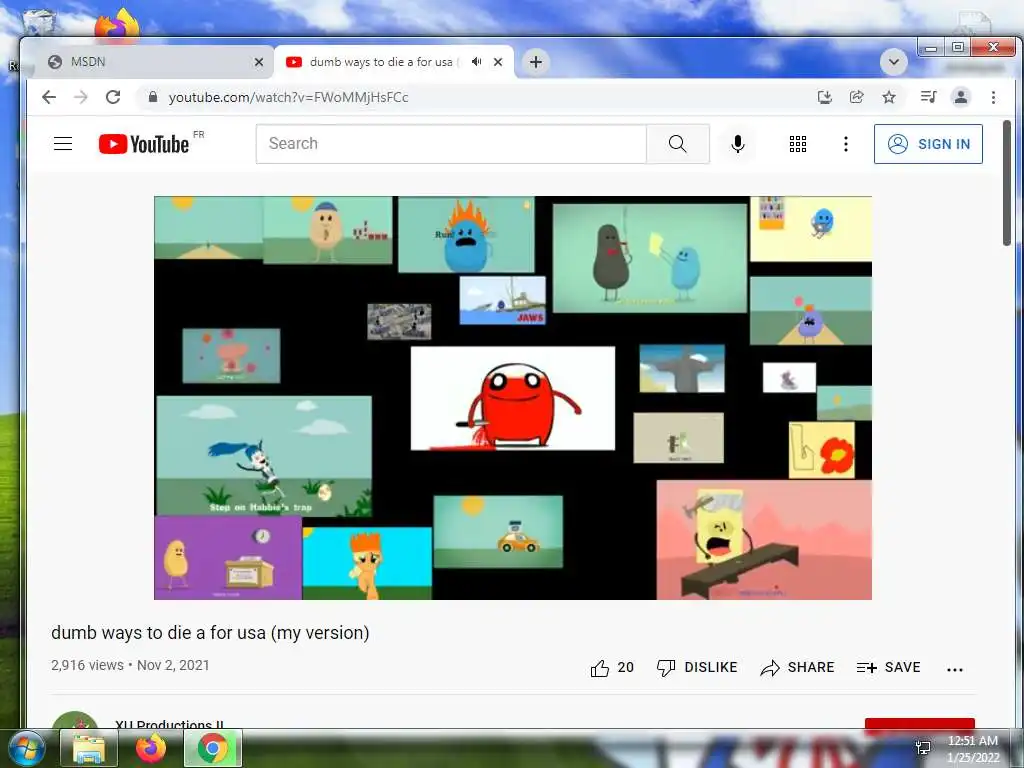The image size is (1024, 768).
Task: Click the Firefox desktop shortcut icon
Action: pos(117,26)
